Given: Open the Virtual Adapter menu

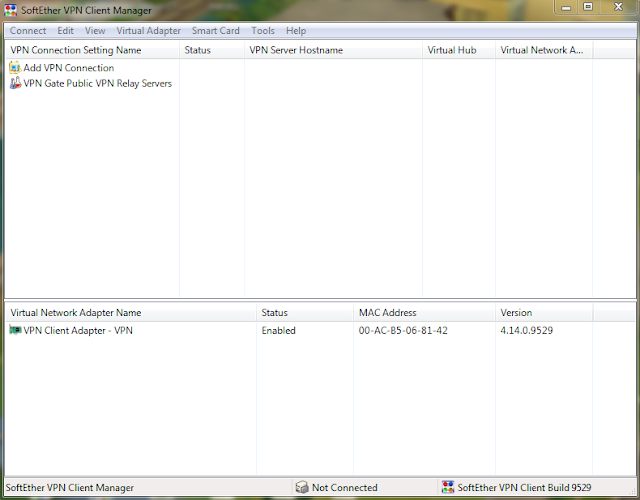Looking at the screenshot, I should click(x=149, y=31).
